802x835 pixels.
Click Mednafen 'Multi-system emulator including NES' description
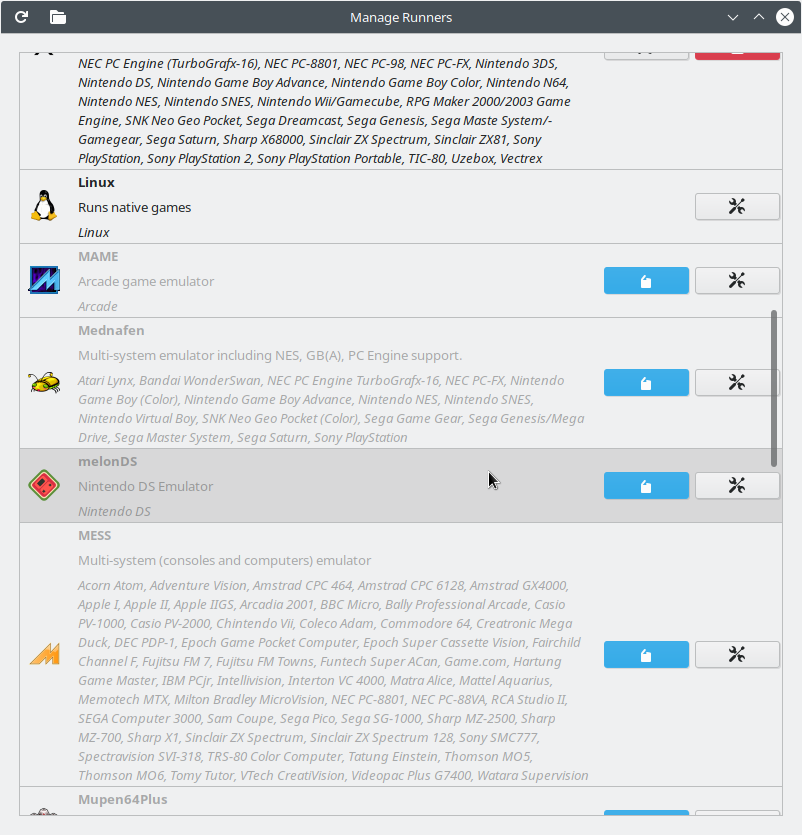[x=270, y=355]
